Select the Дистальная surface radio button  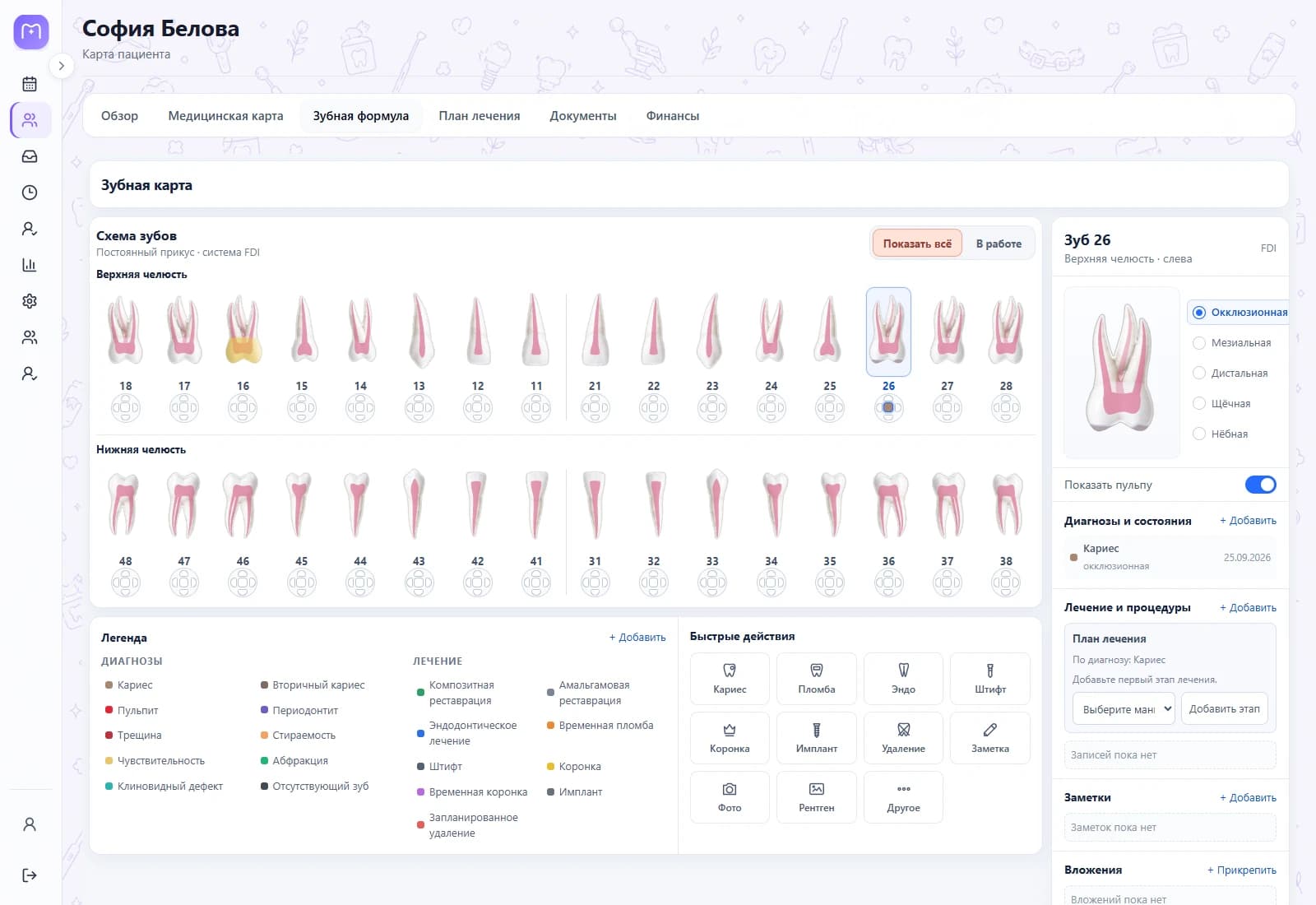pos(1199,374)
